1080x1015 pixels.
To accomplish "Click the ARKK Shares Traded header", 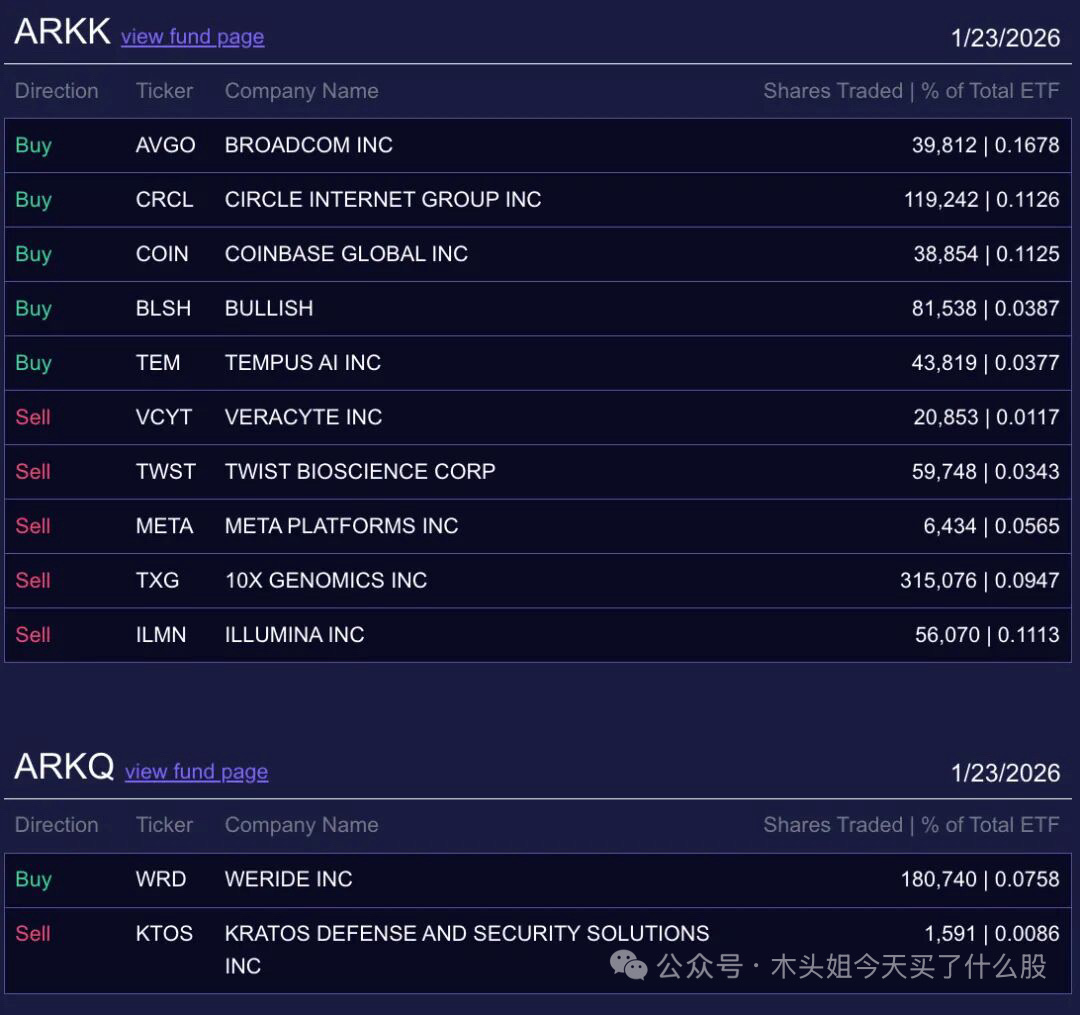I will pyautogui.click(x=912, y=91).
